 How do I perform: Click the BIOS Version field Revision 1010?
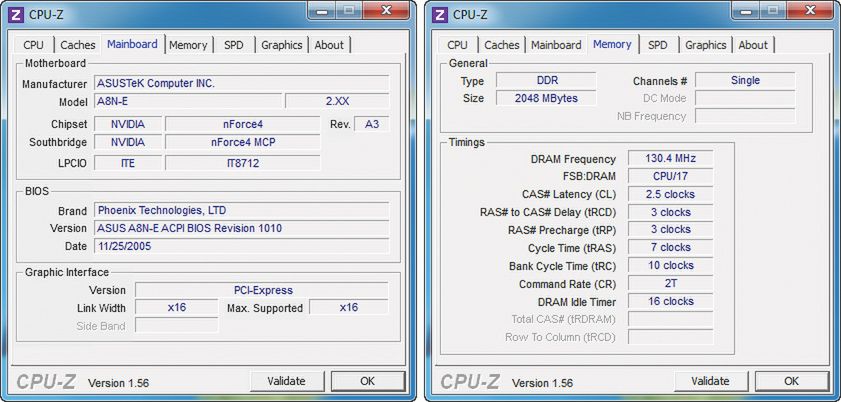point(242,228)
